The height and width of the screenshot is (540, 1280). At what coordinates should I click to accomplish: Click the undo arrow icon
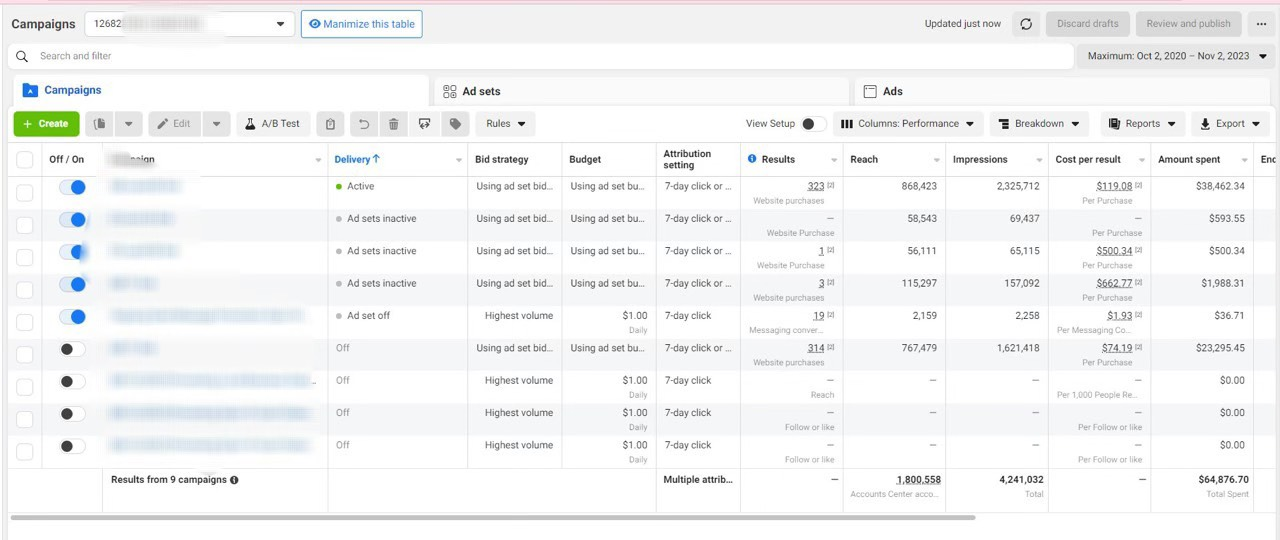click(x=363, y=124)
